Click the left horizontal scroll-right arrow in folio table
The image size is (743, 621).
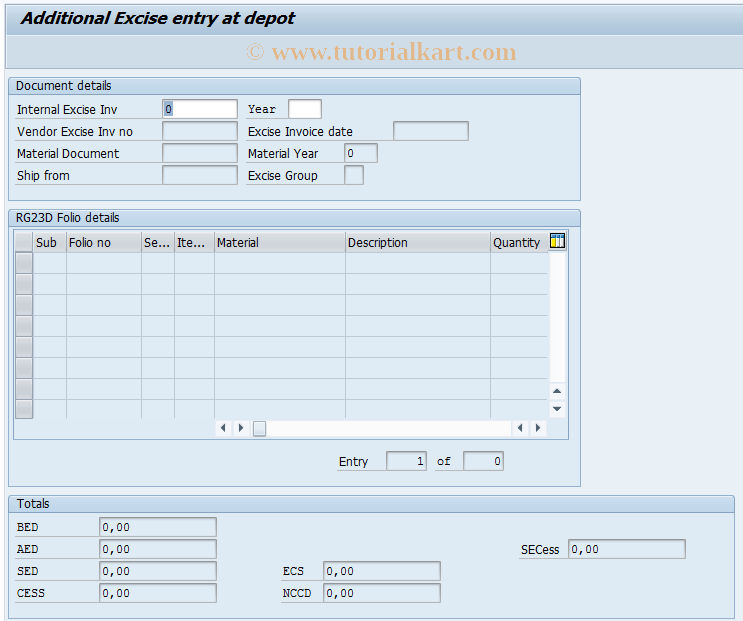pos(241,428)
